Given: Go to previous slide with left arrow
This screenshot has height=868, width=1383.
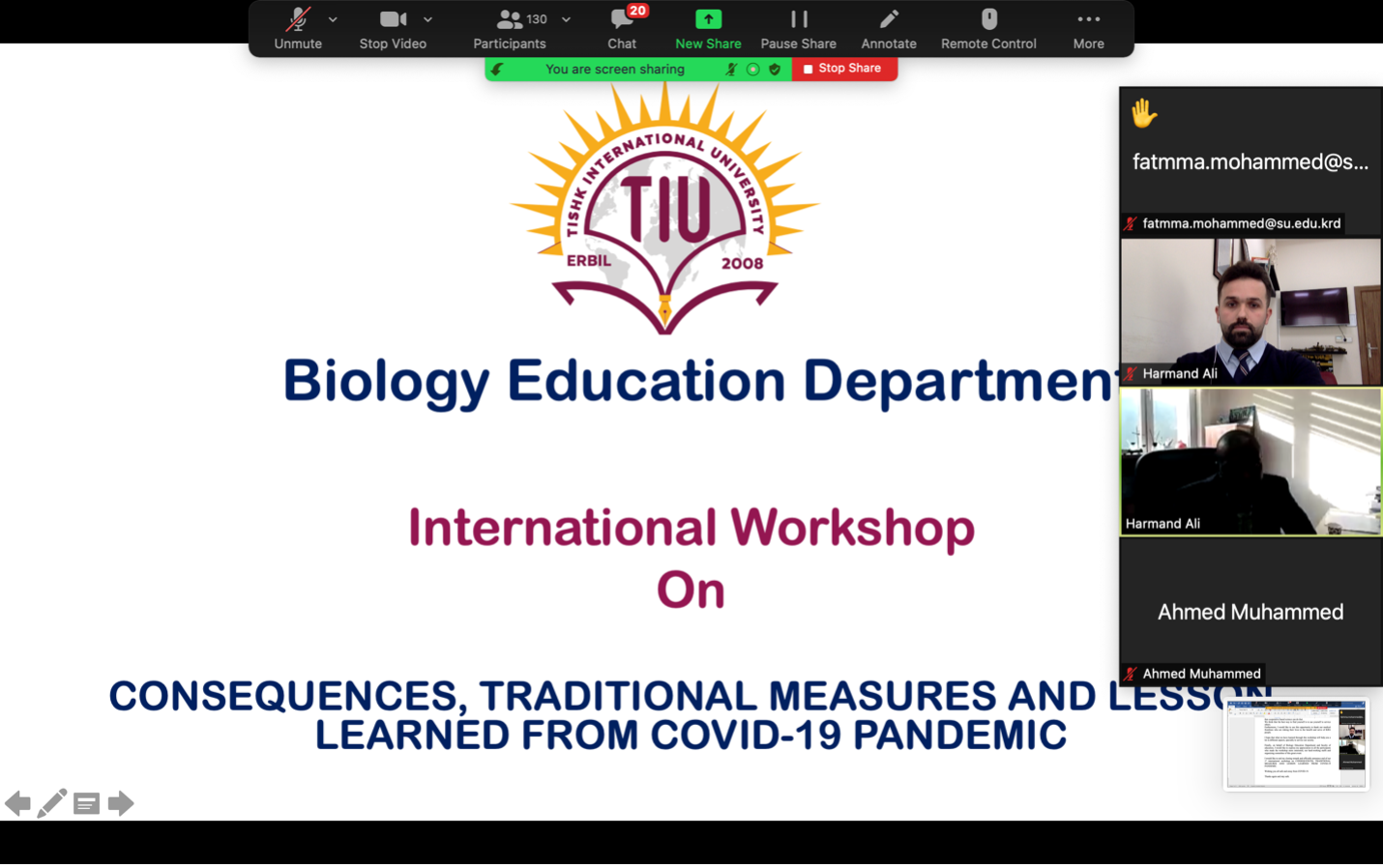Looking at the screenshot, I should coord(17,803).
